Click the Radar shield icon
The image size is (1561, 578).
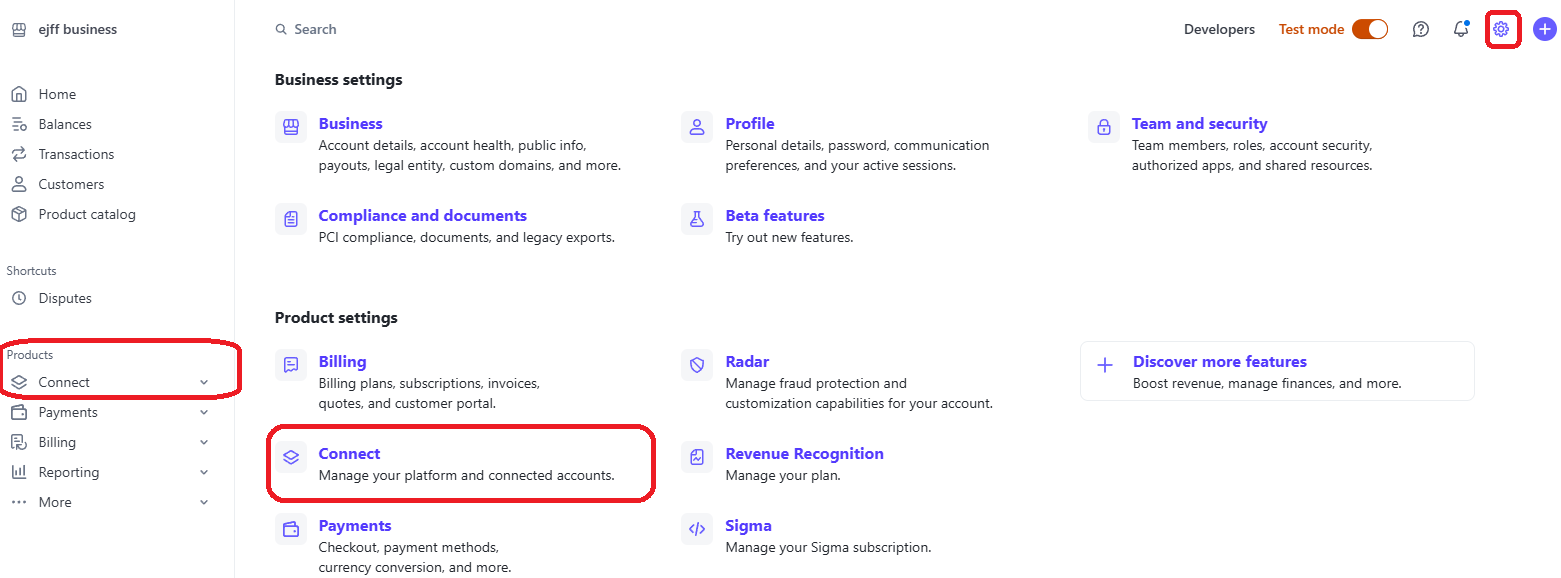coord(697,365)
